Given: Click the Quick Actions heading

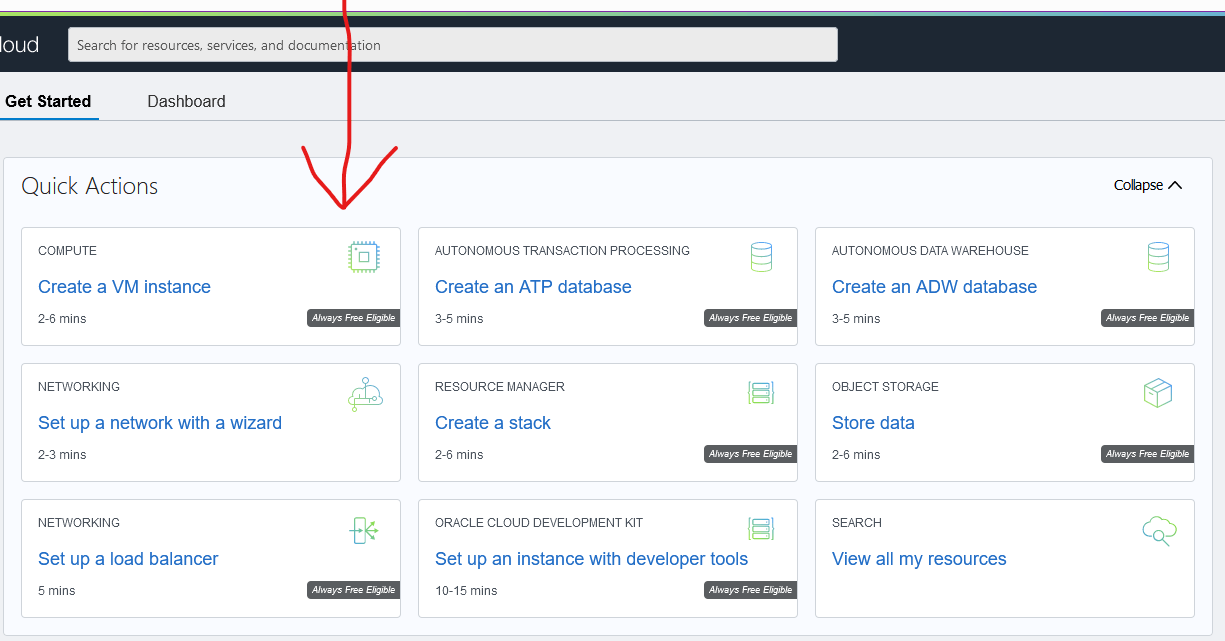Looking at the screenshot, I should pyautogui.click(x=90, y=186).
